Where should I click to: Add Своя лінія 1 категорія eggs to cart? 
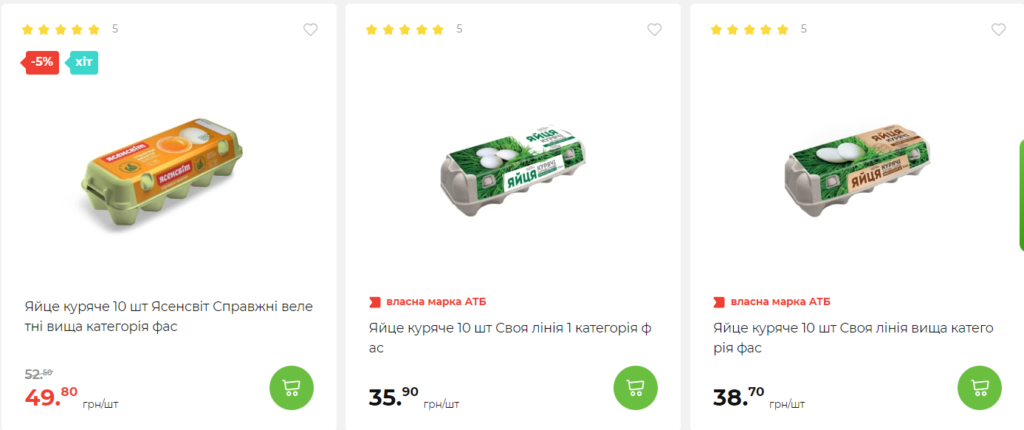tap(635, 388)
